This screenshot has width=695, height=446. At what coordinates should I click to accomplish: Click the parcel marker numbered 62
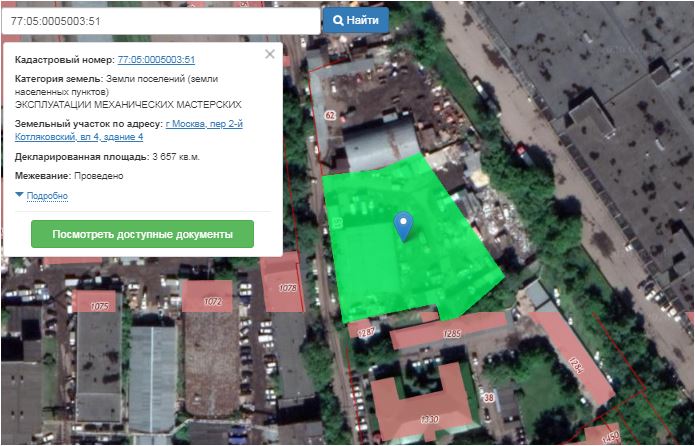(329, 115)
